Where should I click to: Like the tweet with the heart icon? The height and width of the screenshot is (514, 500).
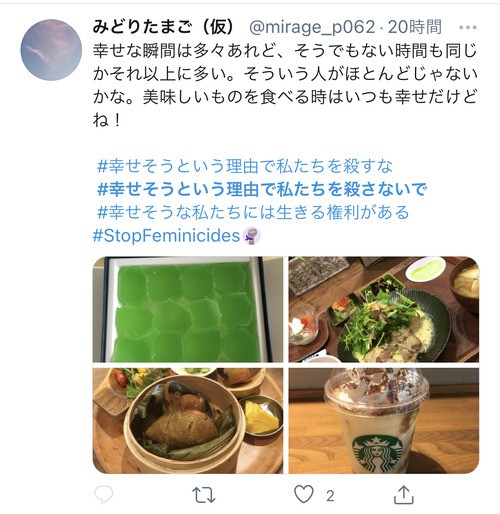click(x=304, y=494)
